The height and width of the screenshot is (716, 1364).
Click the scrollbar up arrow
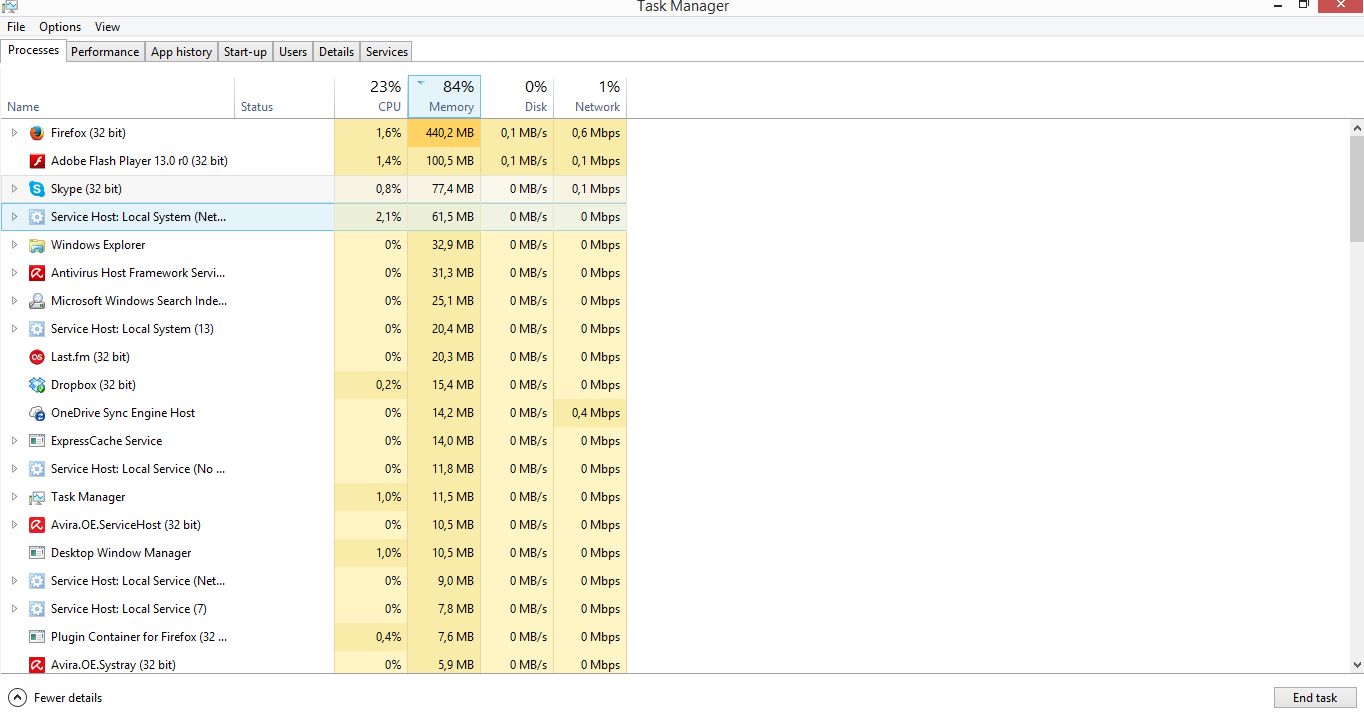1356,128
